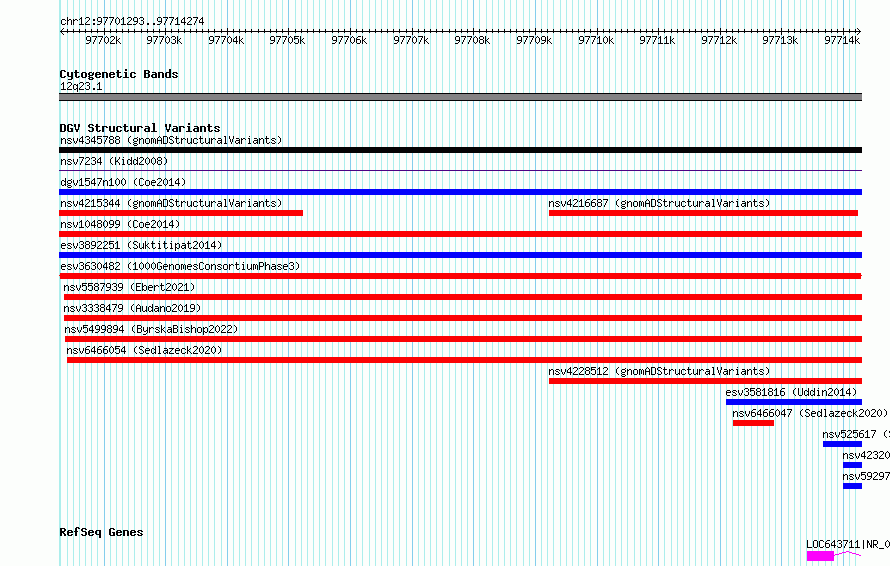Screen dimensions: 890x566
Task: Click the RefSeq Genes track title
Action: pyautogui.click(x=101, y=532)
